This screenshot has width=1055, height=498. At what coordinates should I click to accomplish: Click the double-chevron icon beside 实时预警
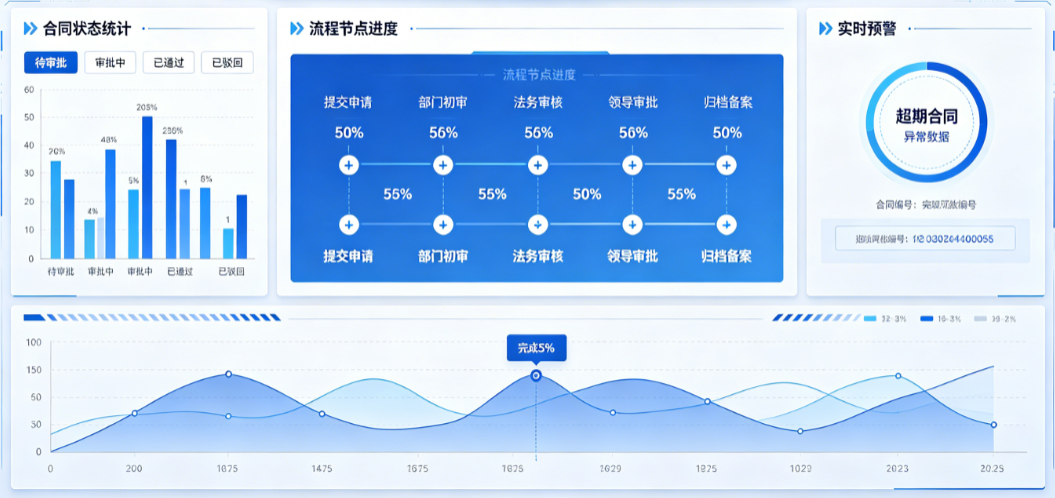tap(826, 28)
